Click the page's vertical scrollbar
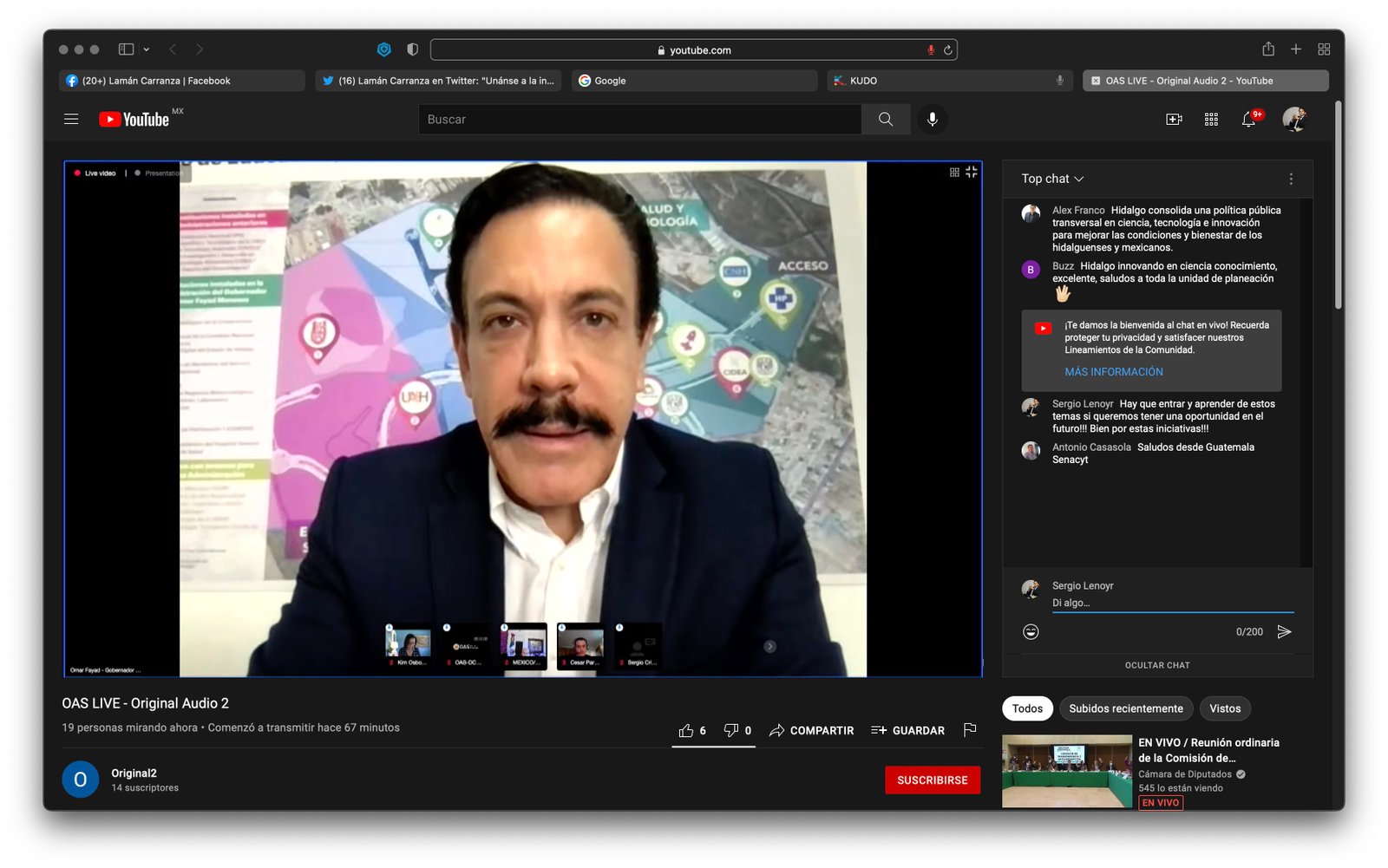Image resolution: width=1388 pixels, height=868 pixels. 1339,208
